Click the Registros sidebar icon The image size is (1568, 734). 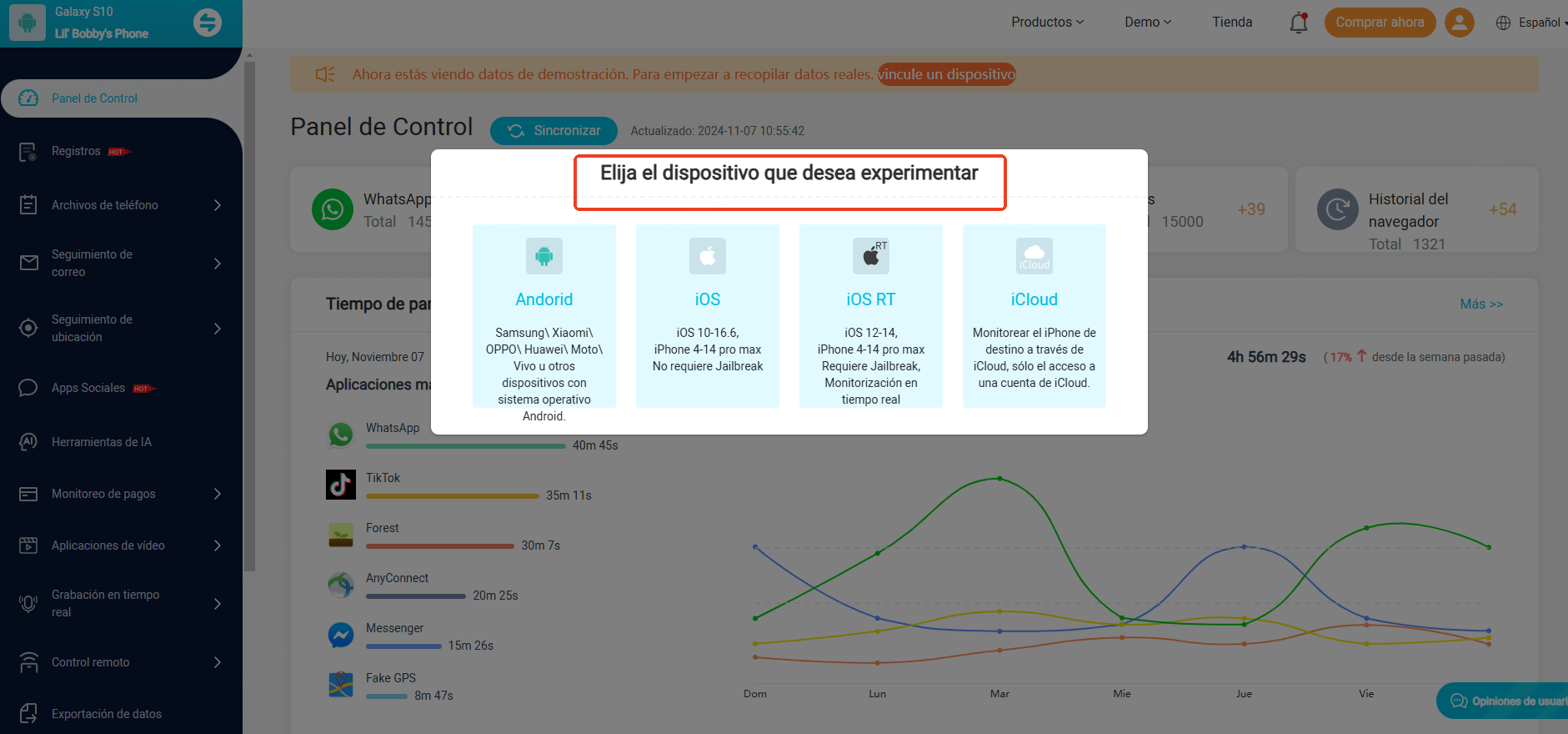click(x=28, y=152)
